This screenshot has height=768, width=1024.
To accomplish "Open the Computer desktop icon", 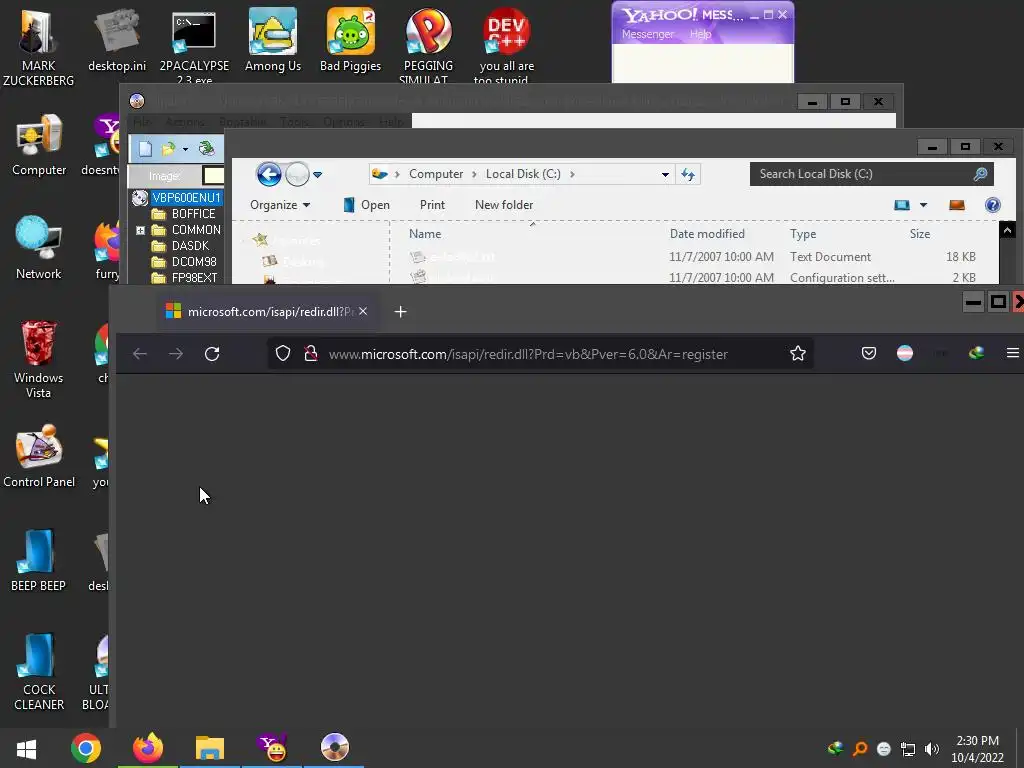I will [39, 145].
